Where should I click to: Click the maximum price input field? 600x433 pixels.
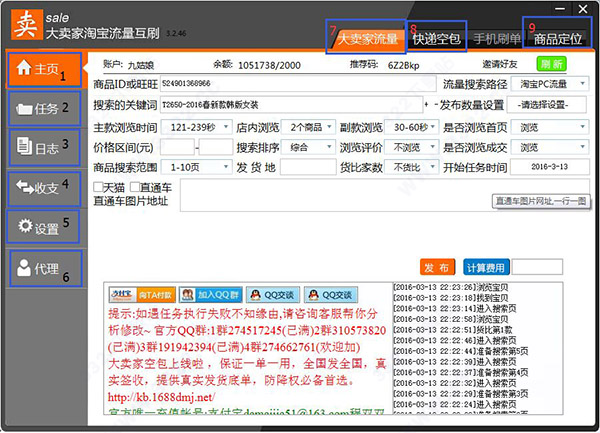(x=215, y=147)
